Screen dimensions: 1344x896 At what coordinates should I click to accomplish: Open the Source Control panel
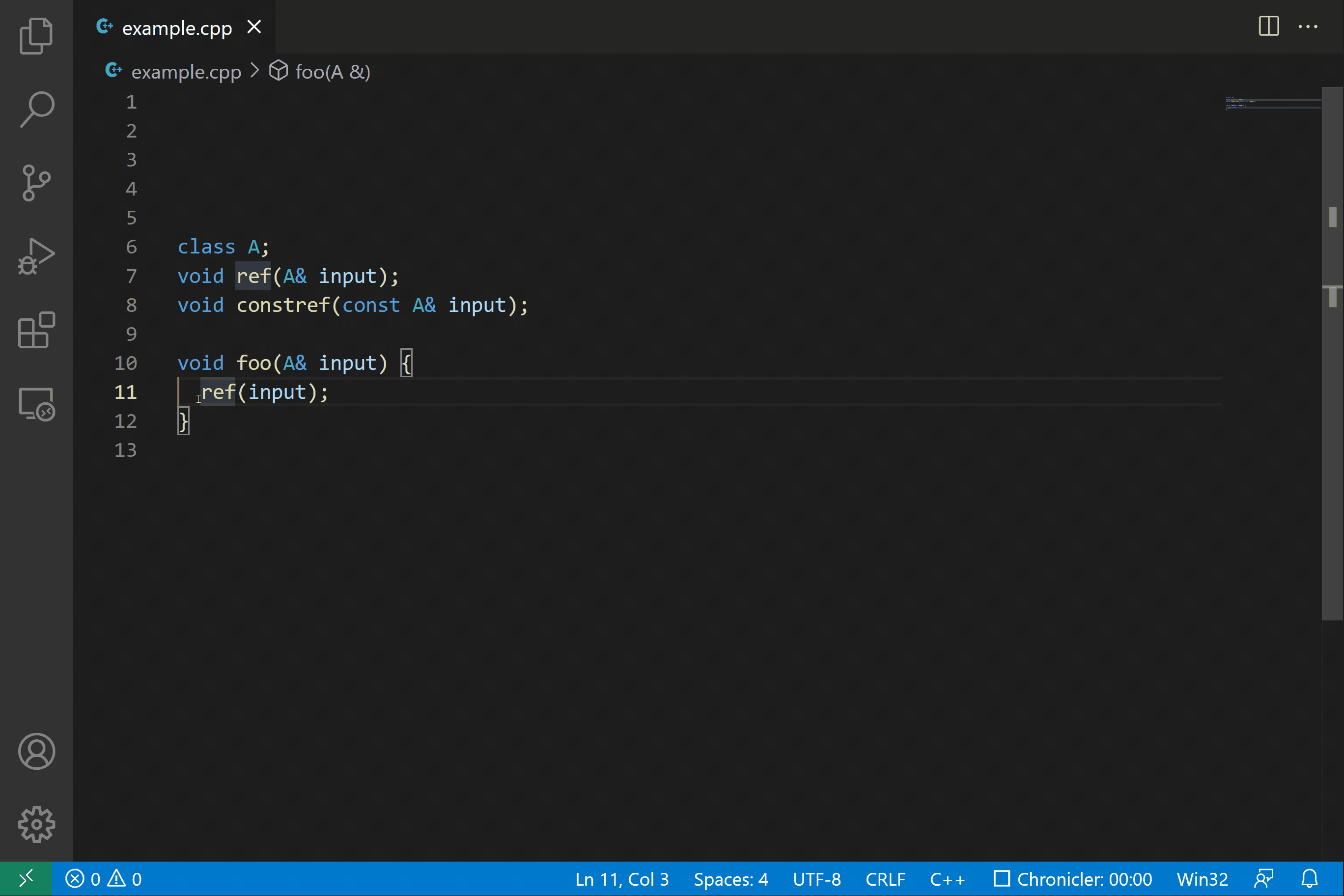(x=36, y=183)
